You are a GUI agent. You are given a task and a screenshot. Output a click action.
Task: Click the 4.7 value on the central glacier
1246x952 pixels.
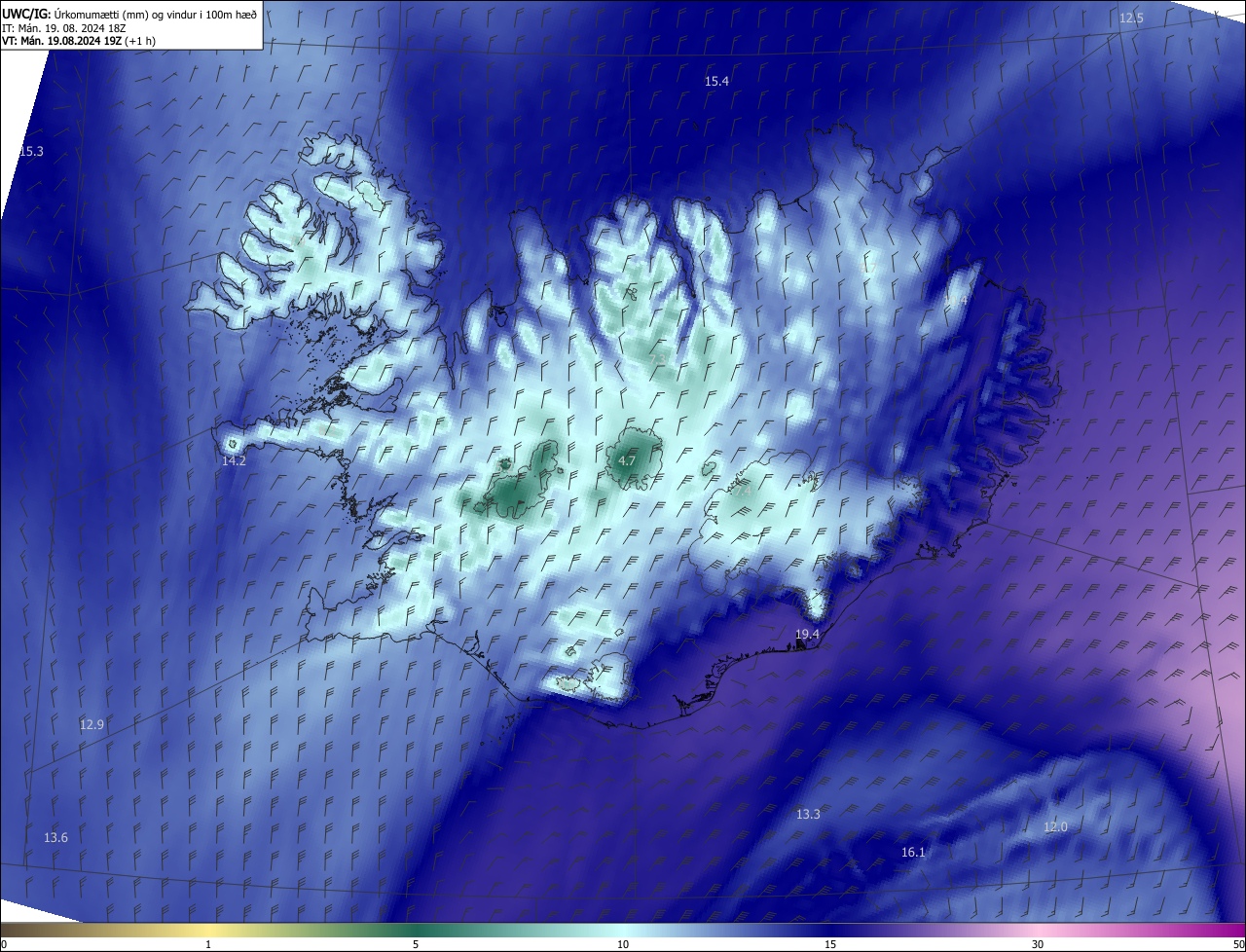(x=627, y=460)
